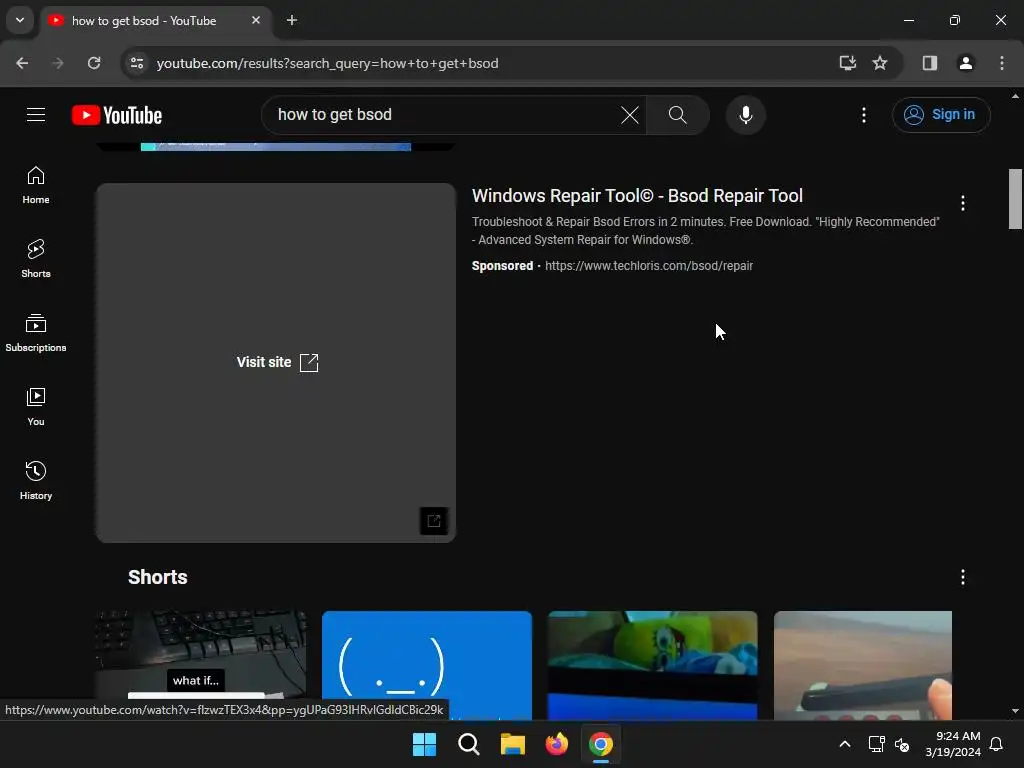The image size is (1024, 768).
Task: Open a new tab
Action: (x=292, y=20)
